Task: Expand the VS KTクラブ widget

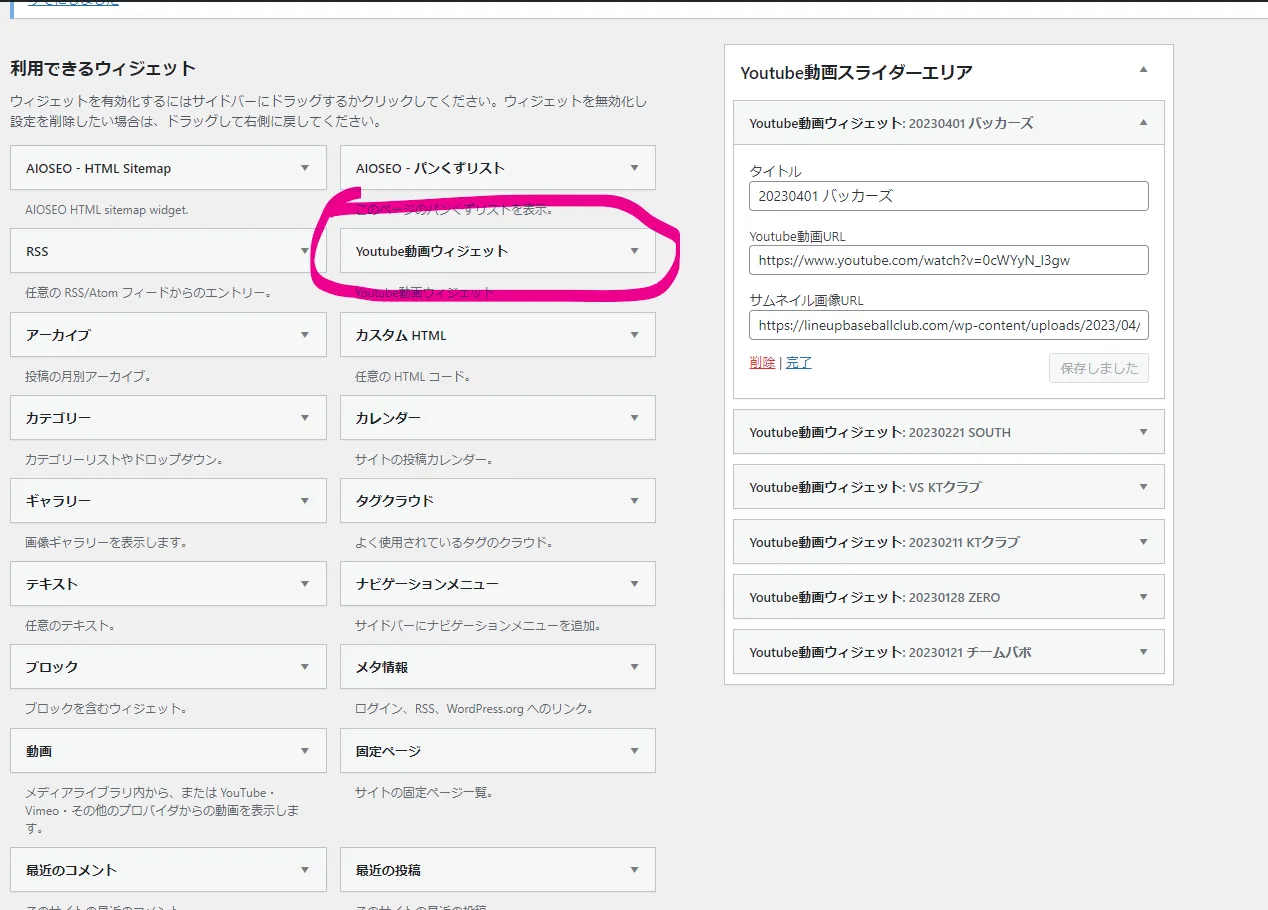Action: 1144,487
